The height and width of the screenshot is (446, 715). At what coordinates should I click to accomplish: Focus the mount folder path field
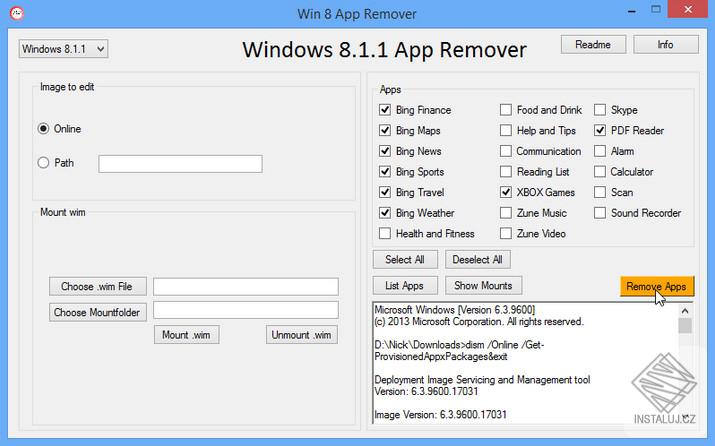(246, 310)
